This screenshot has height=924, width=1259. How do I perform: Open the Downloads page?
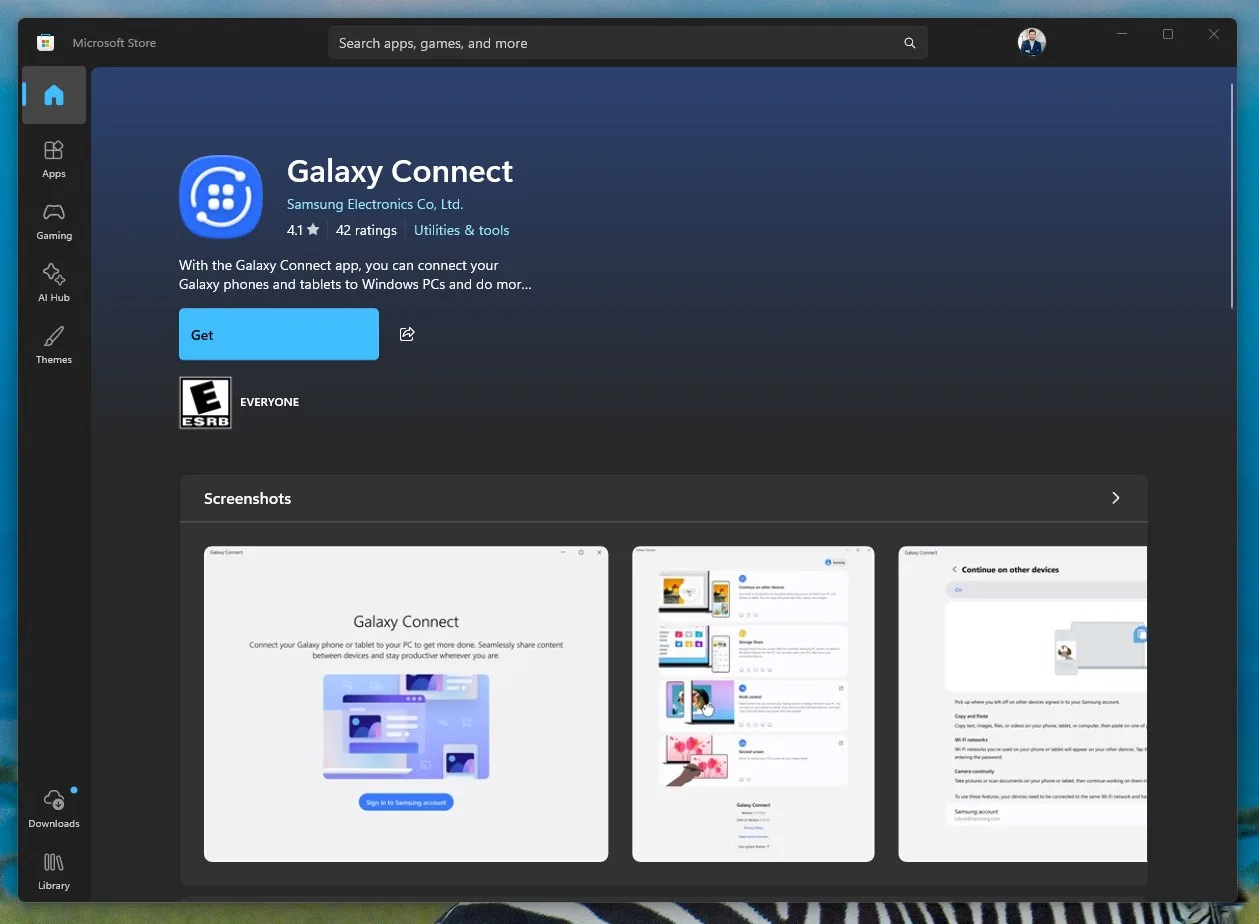[x=54, y=809]
